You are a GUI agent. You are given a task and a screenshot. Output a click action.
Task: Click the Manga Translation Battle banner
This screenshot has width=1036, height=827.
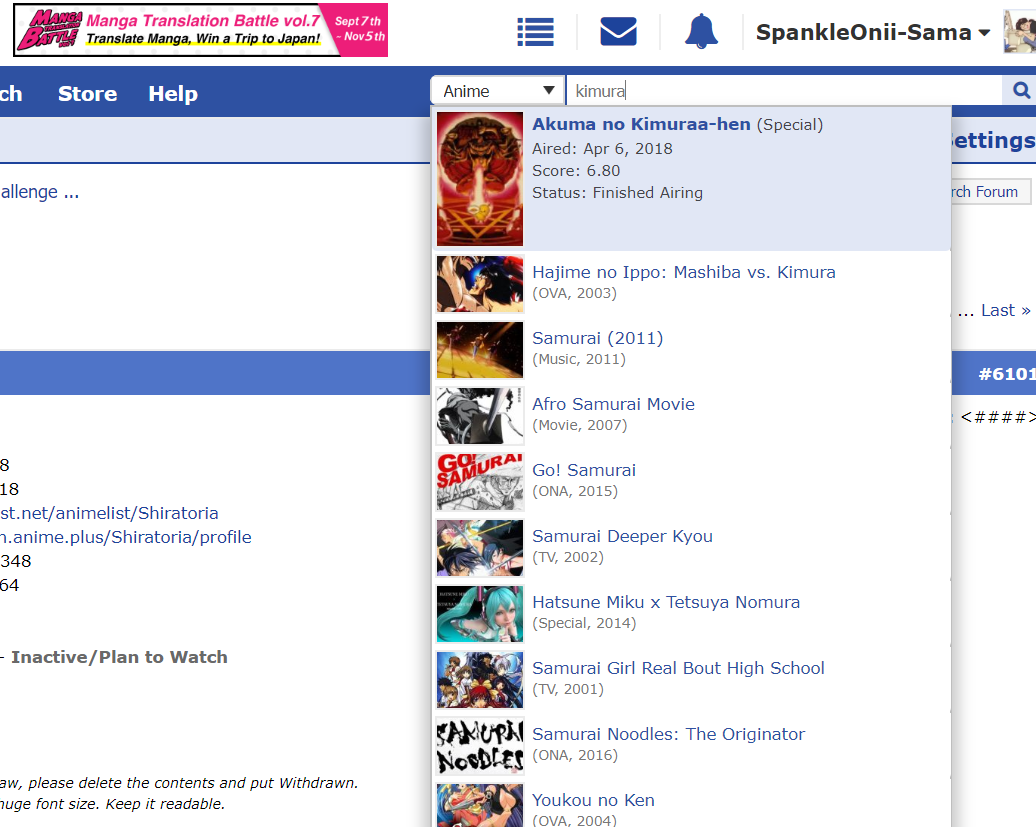200,30
